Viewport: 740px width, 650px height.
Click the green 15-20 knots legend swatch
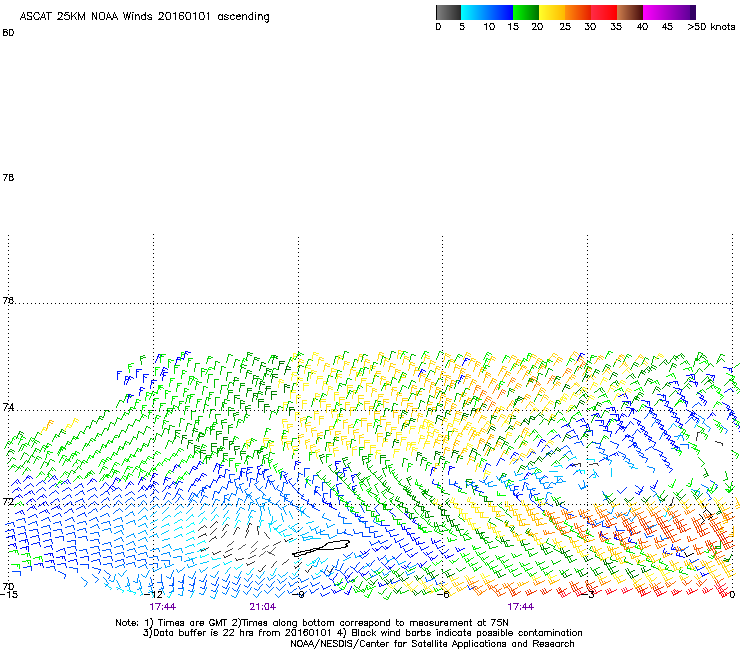point(526,12)
